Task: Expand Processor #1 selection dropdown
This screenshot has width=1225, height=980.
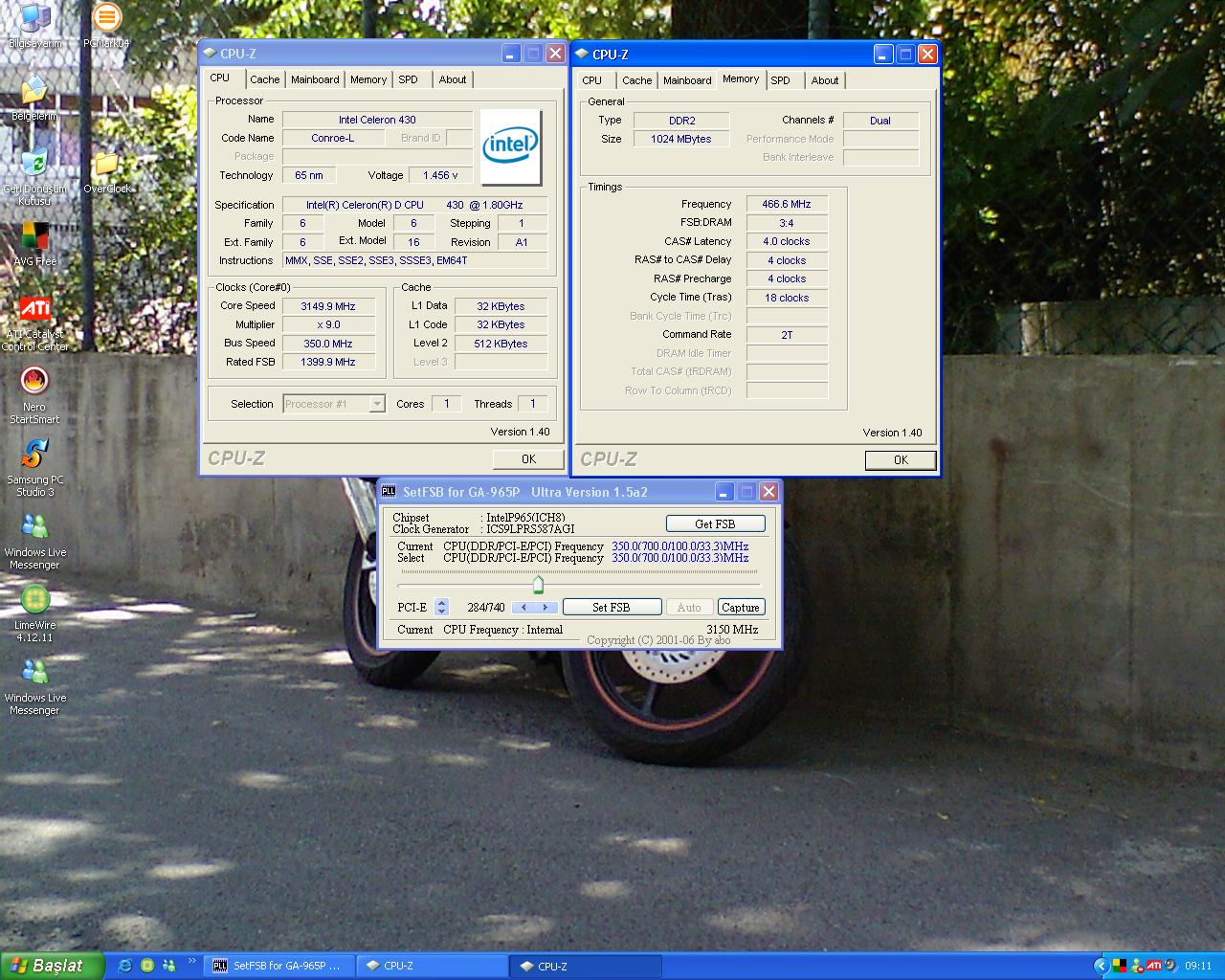Action: click(x=377, y=404)
